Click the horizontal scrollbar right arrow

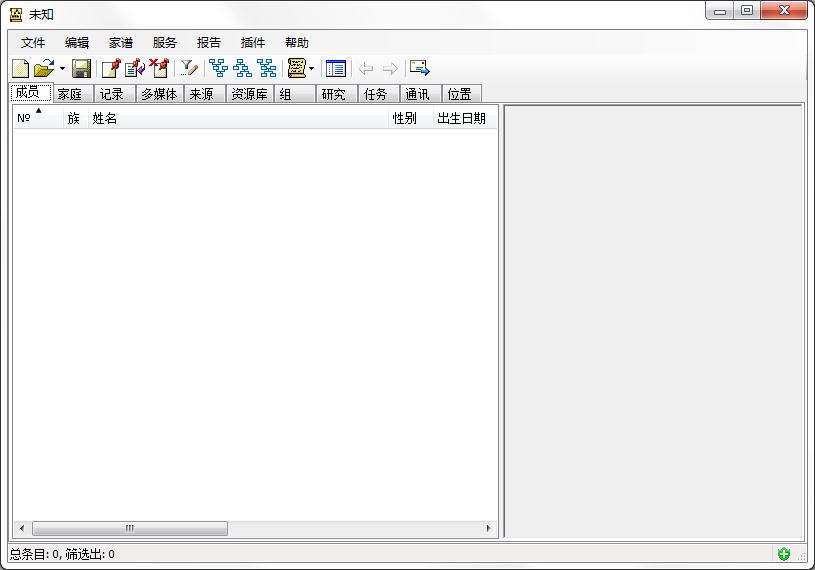pos(489,528)
